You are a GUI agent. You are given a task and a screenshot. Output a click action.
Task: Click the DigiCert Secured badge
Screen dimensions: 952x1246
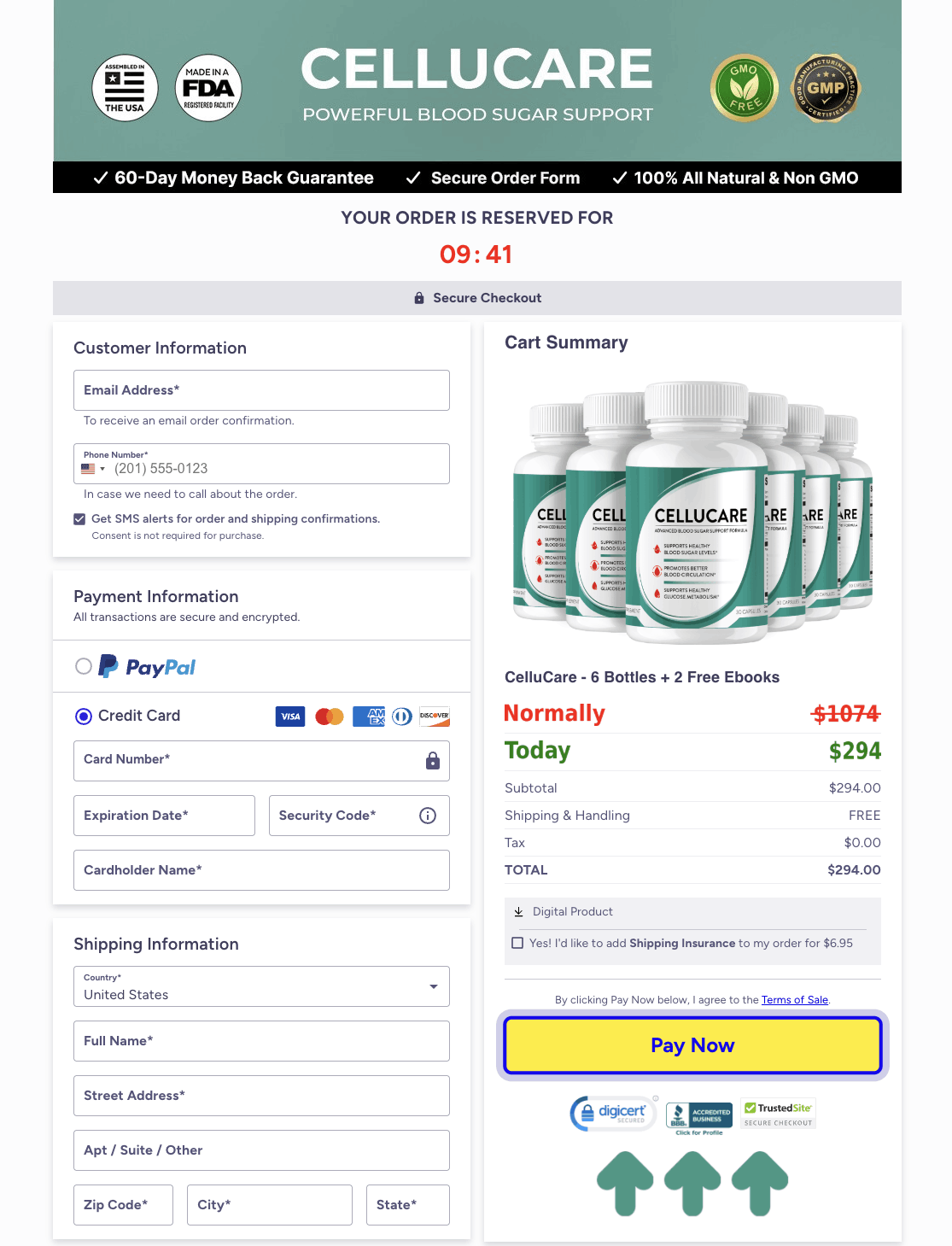pos(612,1112)
